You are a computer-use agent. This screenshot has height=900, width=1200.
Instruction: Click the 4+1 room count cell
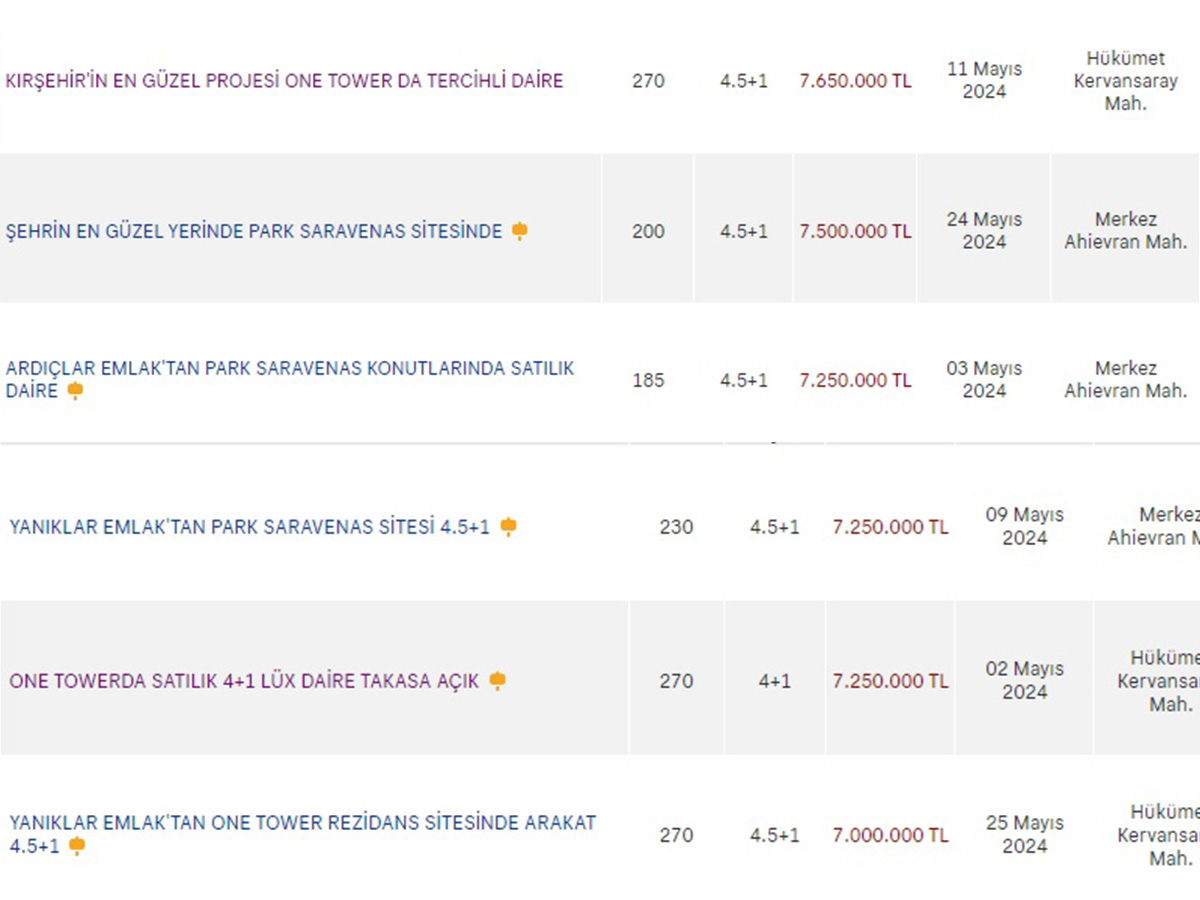pos(774,681)
